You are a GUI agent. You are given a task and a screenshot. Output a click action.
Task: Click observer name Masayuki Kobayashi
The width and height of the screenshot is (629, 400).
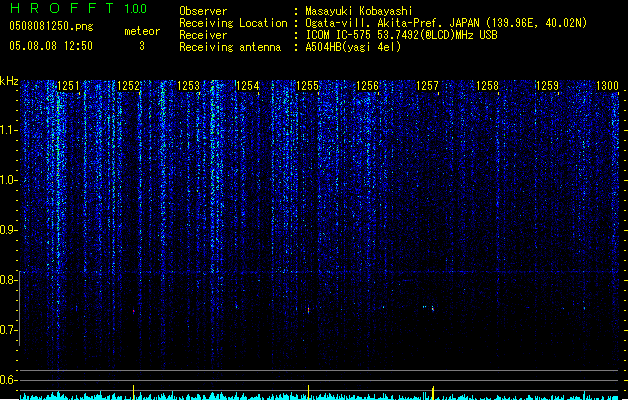pos(359,11)
